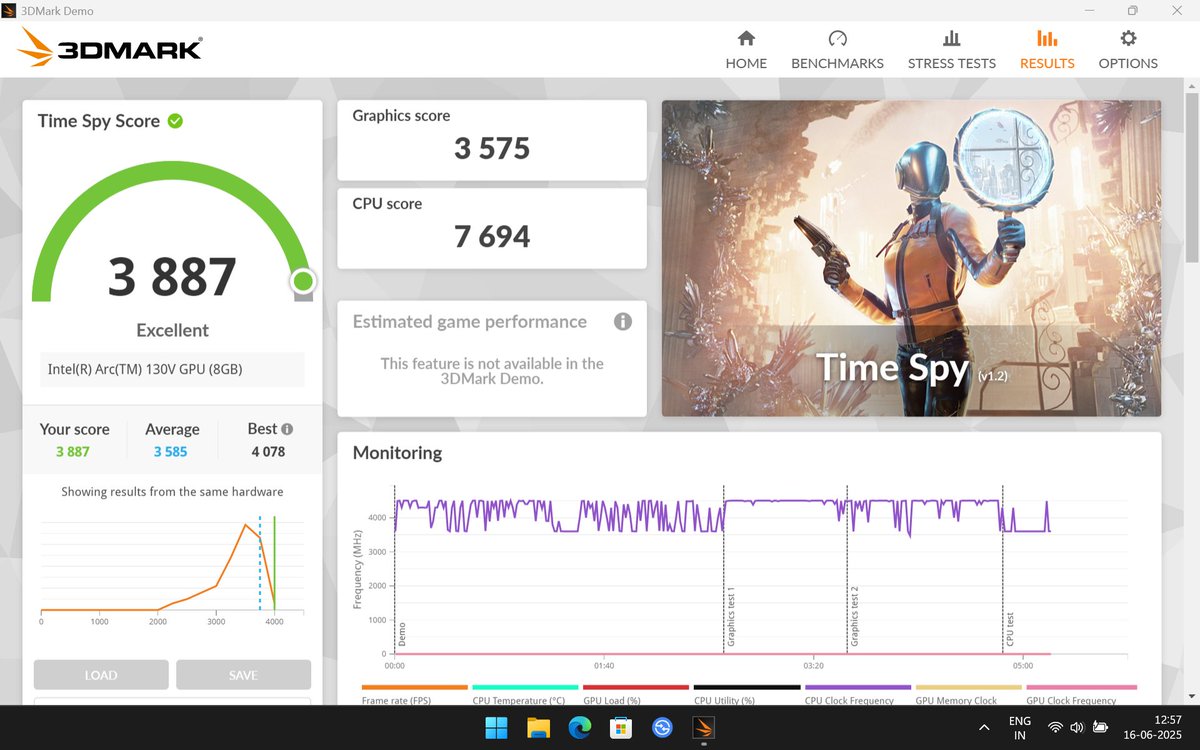This screenshot has width=1200, height=750.
Task: Click the GPU Load (%) legend color bar
Action: [x=636, y=688]
